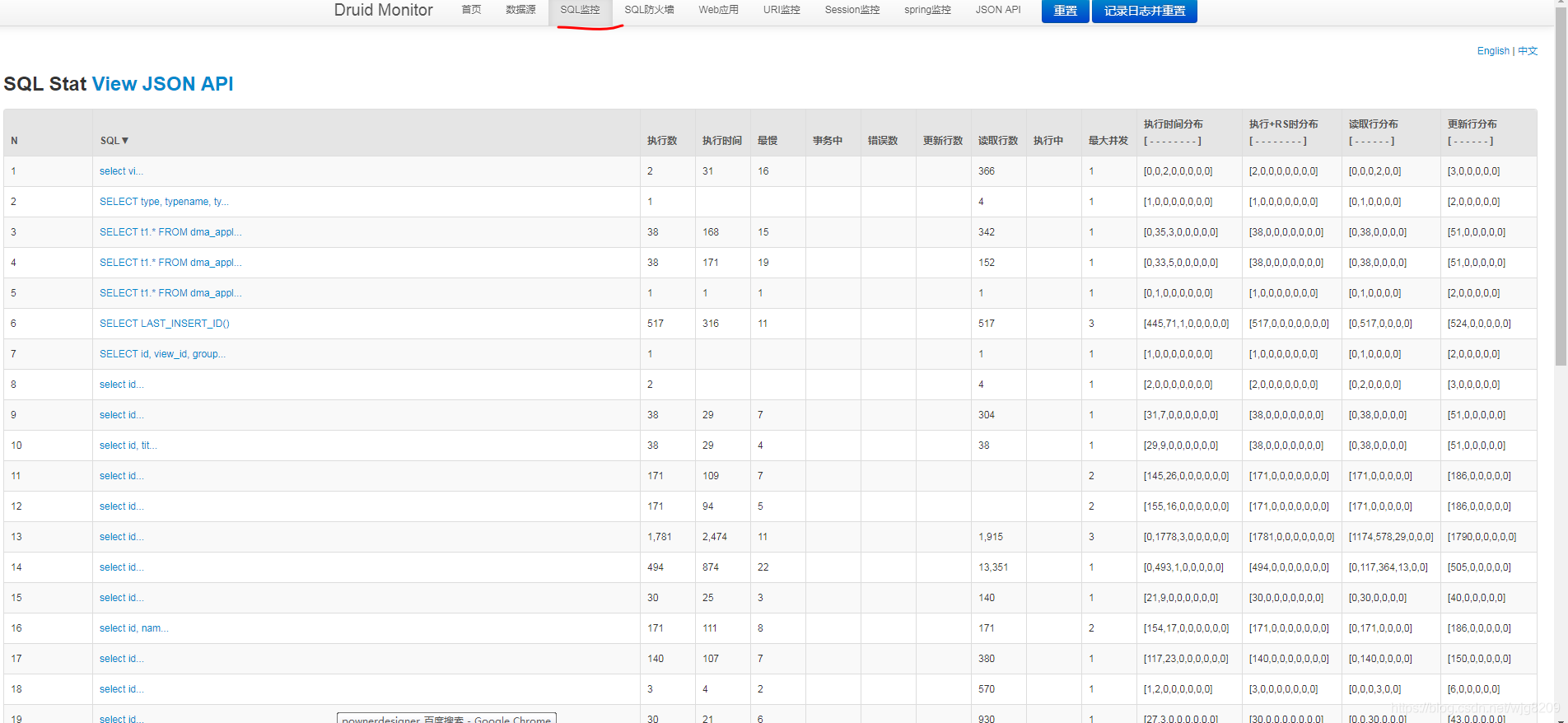
Task: Sort by the 错误数 column header
Action: click(883, 141)
